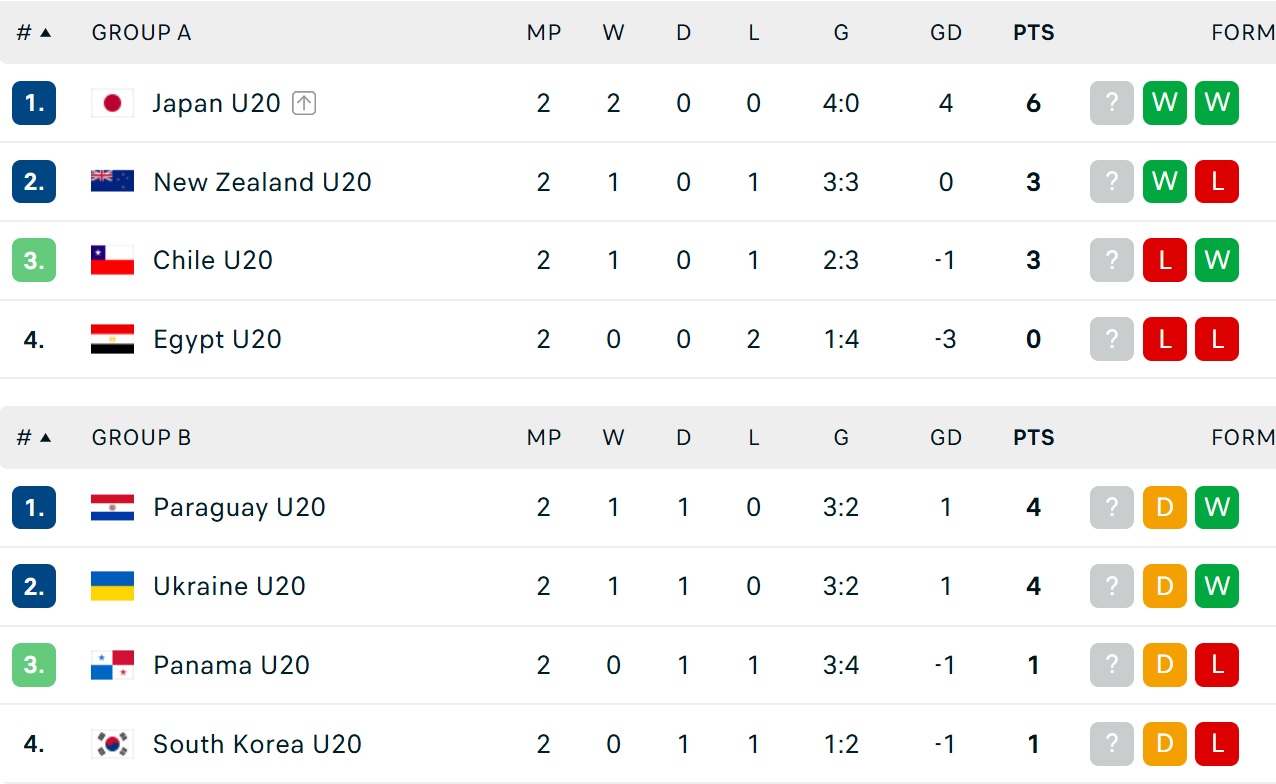The width and height of the screenshot is (1276, 784).
Task: Click Japan U20's upcoming match question badge
Action: [x=1111, y=103]
